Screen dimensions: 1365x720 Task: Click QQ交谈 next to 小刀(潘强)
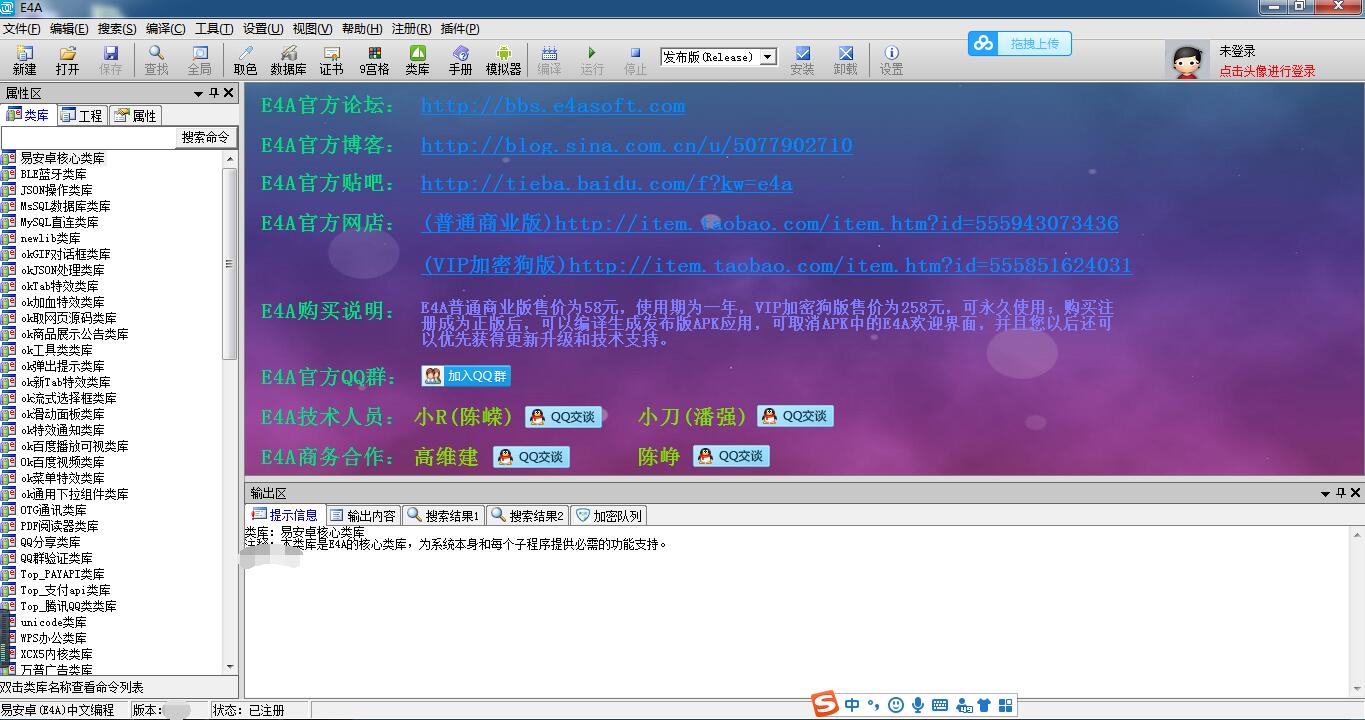pyautogui.click(x=795, y=416)
